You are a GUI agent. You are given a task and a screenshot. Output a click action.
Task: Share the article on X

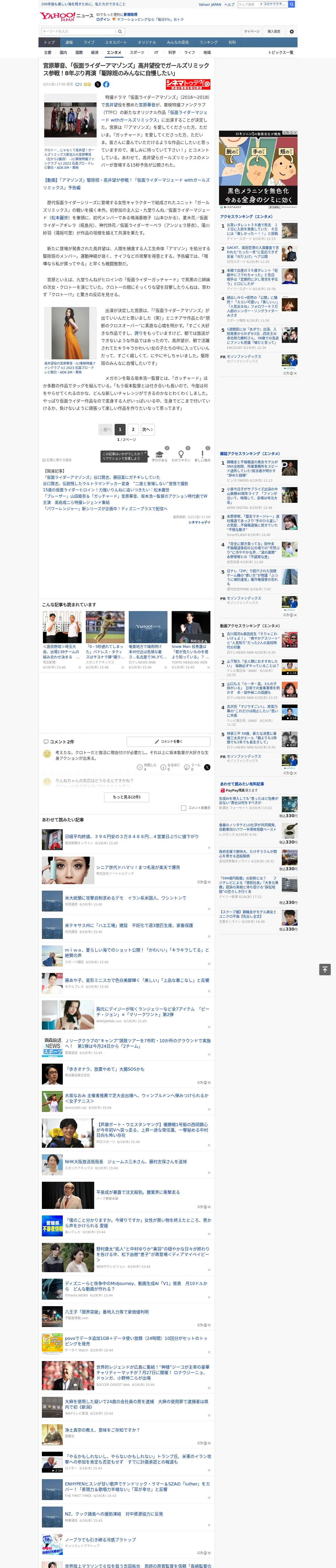coord(98,85)
